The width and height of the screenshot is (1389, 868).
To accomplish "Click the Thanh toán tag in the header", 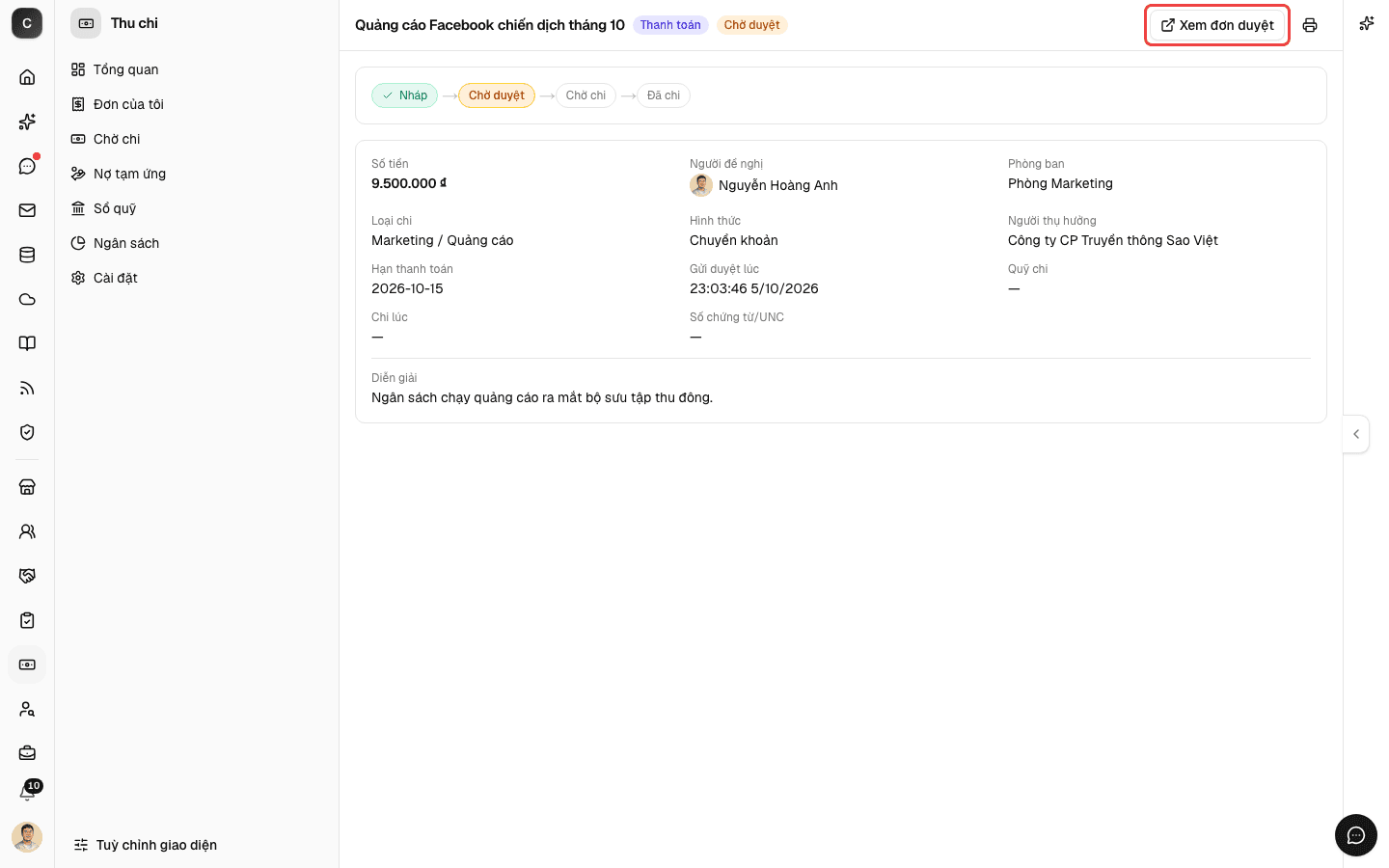I will tap(670, 25).
